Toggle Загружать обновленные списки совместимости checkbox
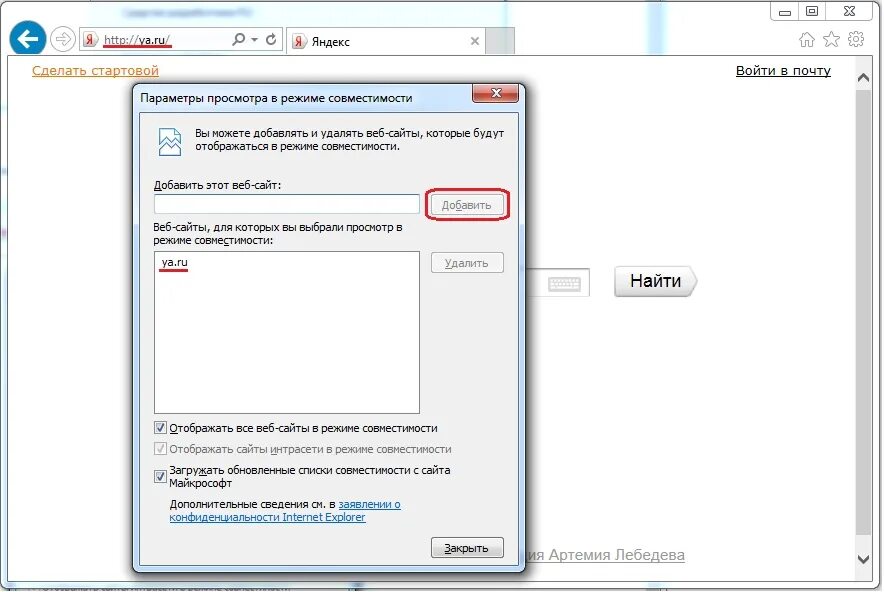This screenshot has height=592, width=884. click(x=161, y=476)
